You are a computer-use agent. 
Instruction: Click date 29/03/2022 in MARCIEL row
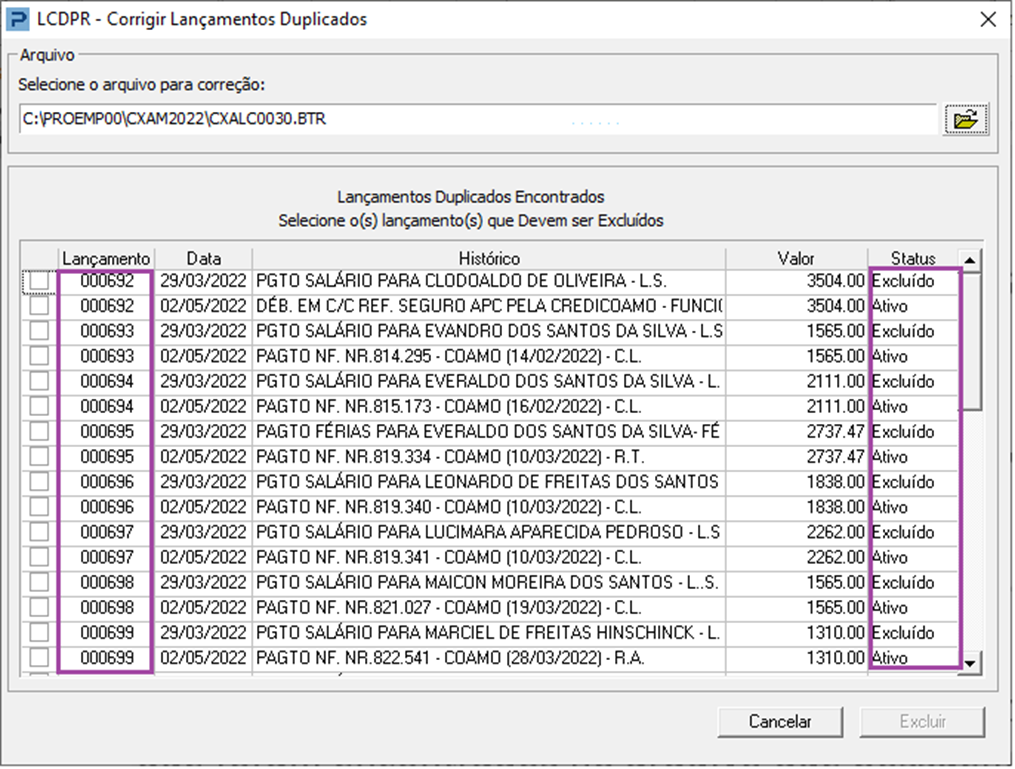[203, 632]
